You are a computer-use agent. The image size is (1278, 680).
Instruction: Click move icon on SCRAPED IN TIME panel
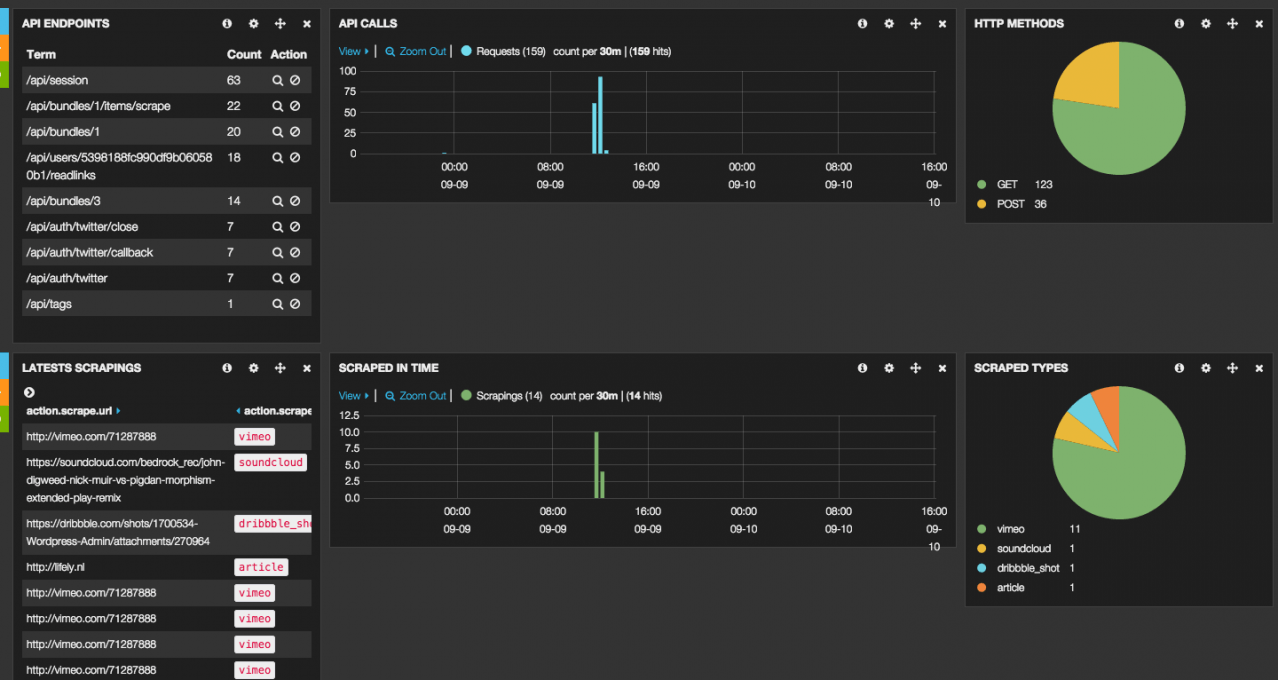tap(915, 368)
